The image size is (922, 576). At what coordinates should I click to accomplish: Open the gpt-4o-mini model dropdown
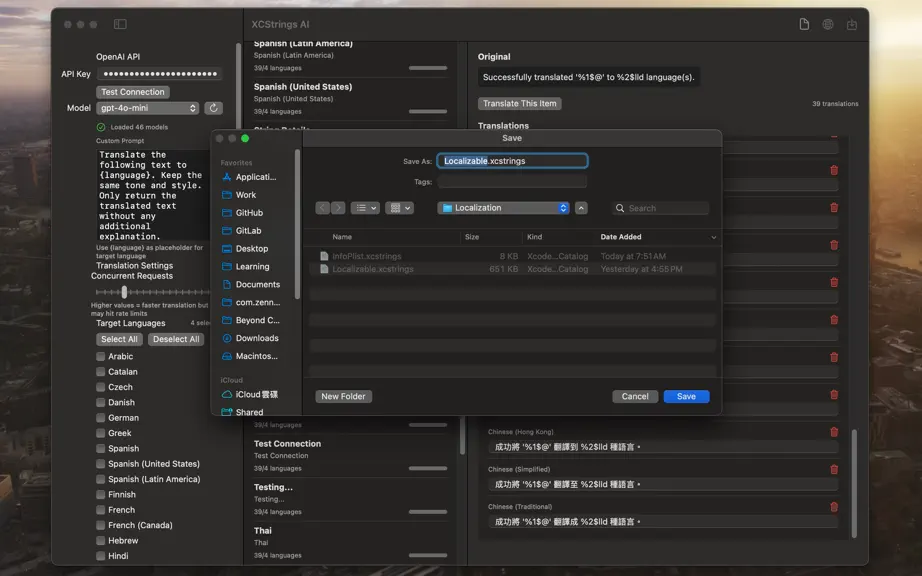tap(148, 108)
